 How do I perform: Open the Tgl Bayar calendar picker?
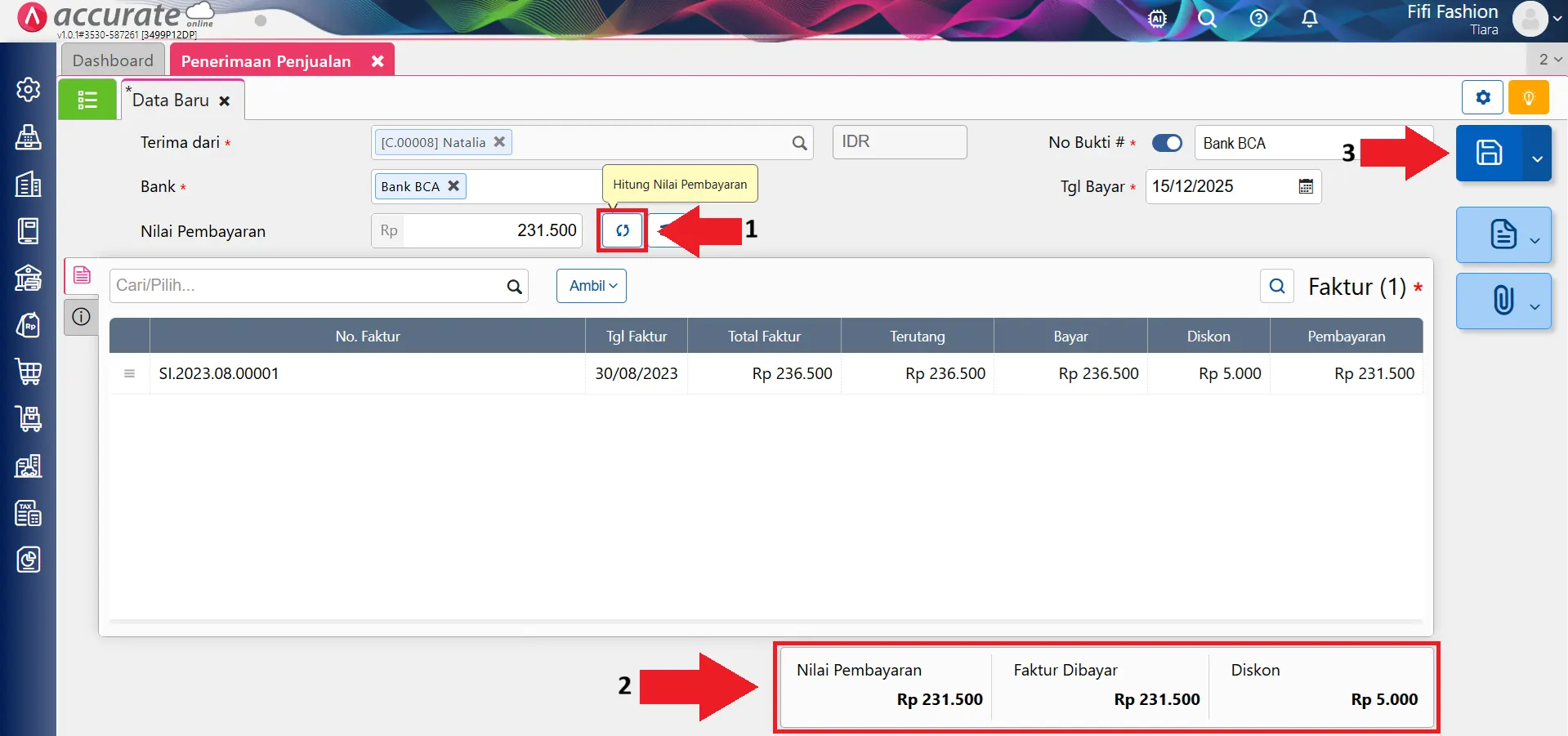pos(1306,186)
